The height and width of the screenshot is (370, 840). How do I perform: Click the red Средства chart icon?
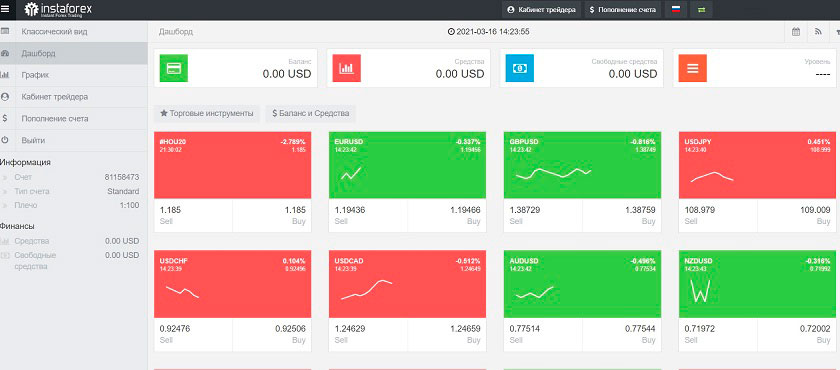347,68
